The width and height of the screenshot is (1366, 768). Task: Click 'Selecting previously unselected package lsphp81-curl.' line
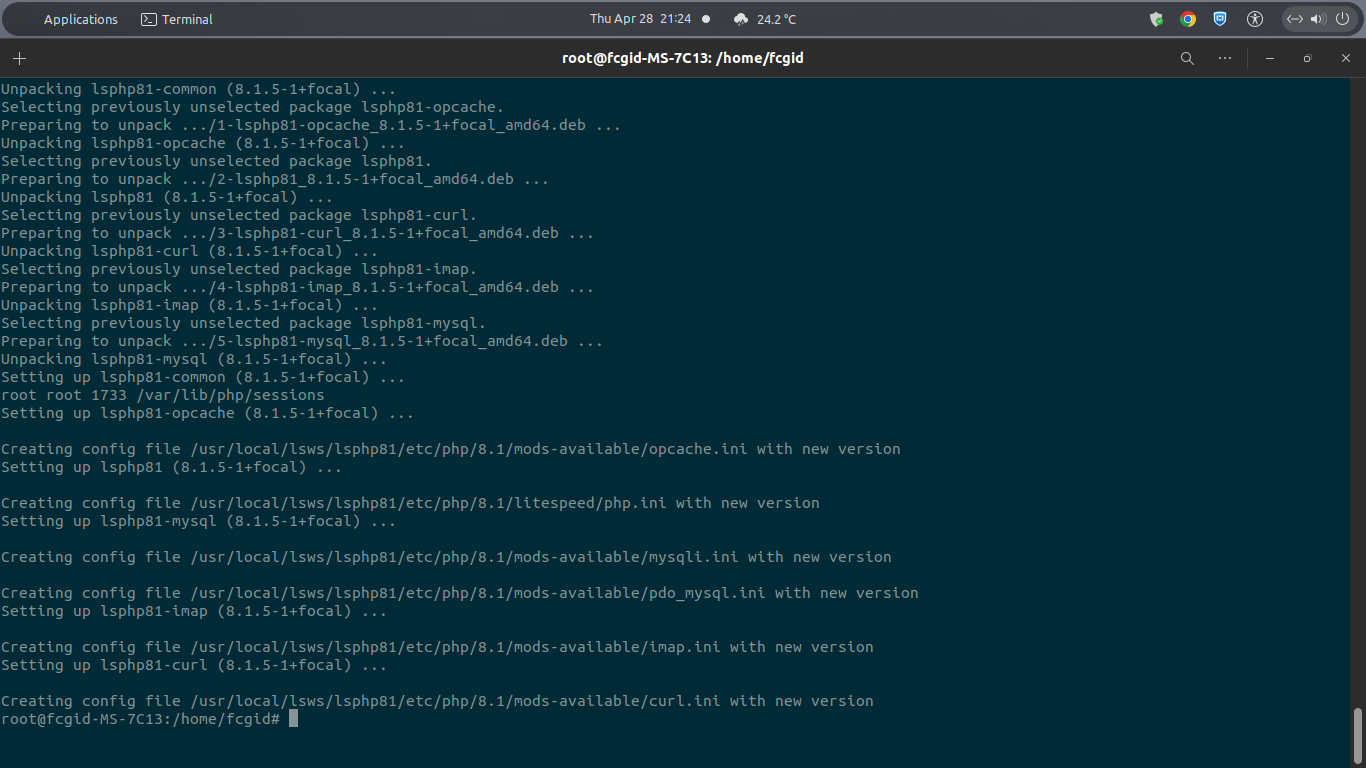tap(239, 215)
